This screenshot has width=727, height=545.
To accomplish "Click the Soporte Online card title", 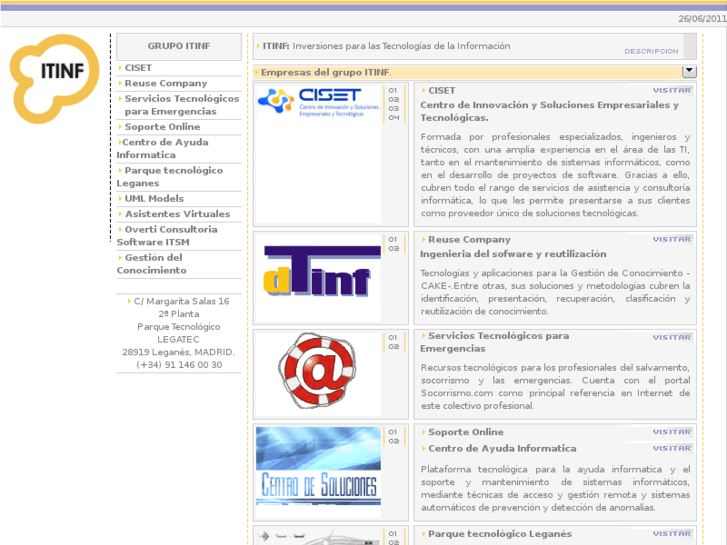I will point(466,432).
